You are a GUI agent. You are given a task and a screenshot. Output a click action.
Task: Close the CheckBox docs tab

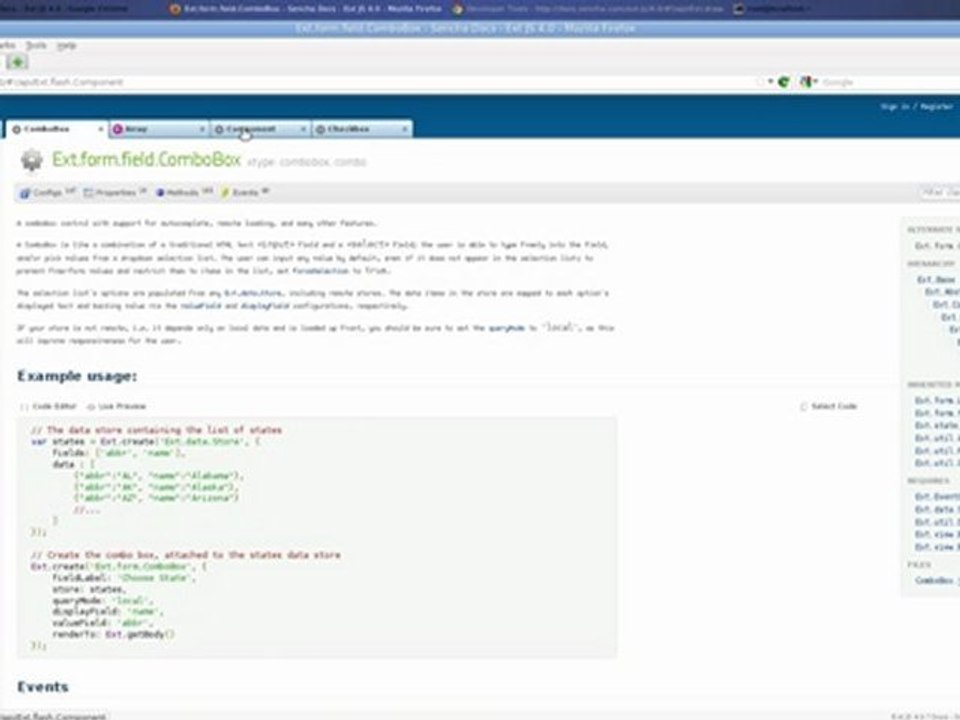pyautogui.click(x=405, y=129)
